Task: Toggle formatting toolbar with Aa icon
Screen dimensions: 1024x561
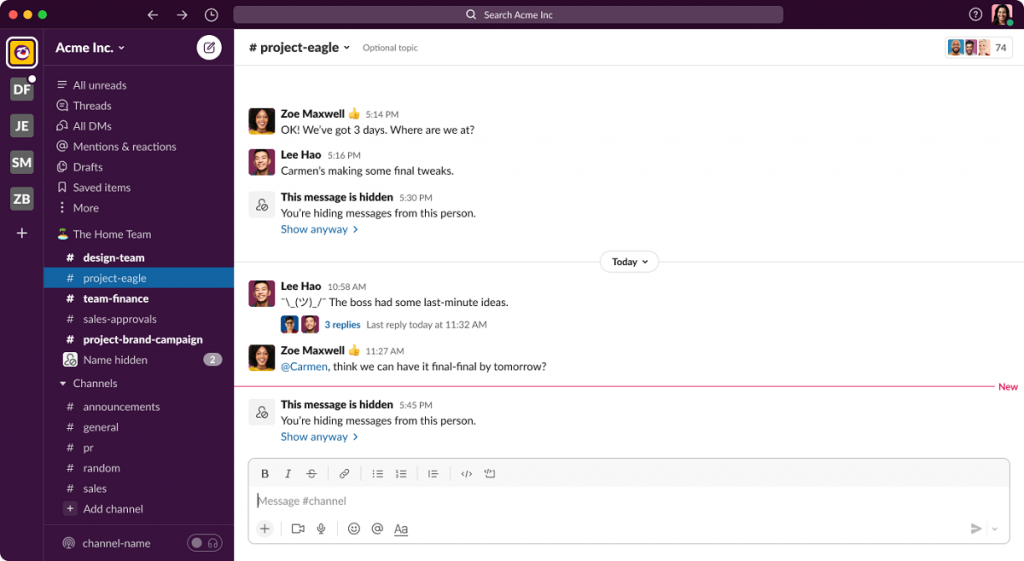Action: click(x=401, y=529)
